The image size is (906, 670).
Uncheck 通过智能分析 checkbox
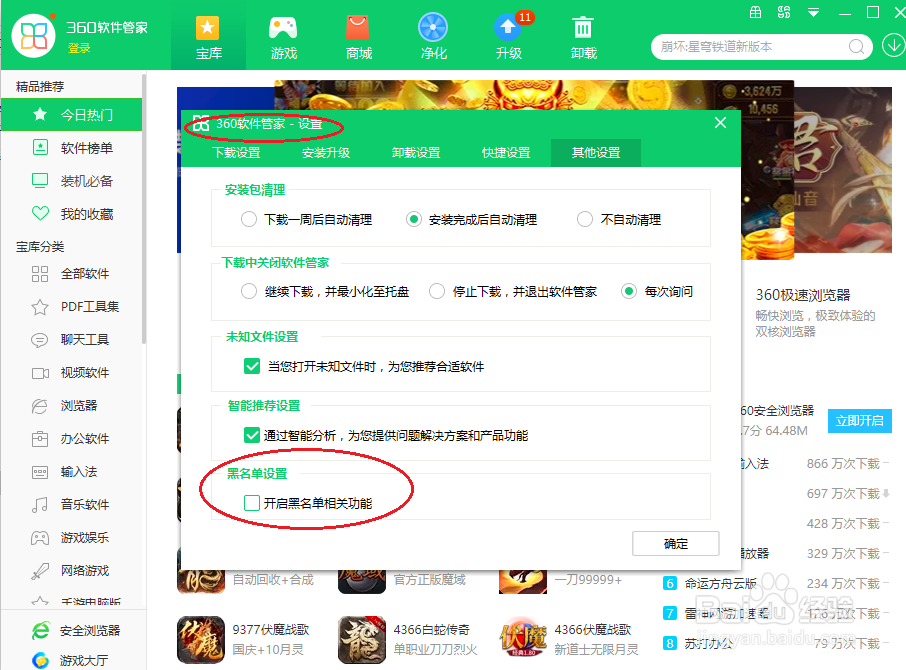click(252, 435)
